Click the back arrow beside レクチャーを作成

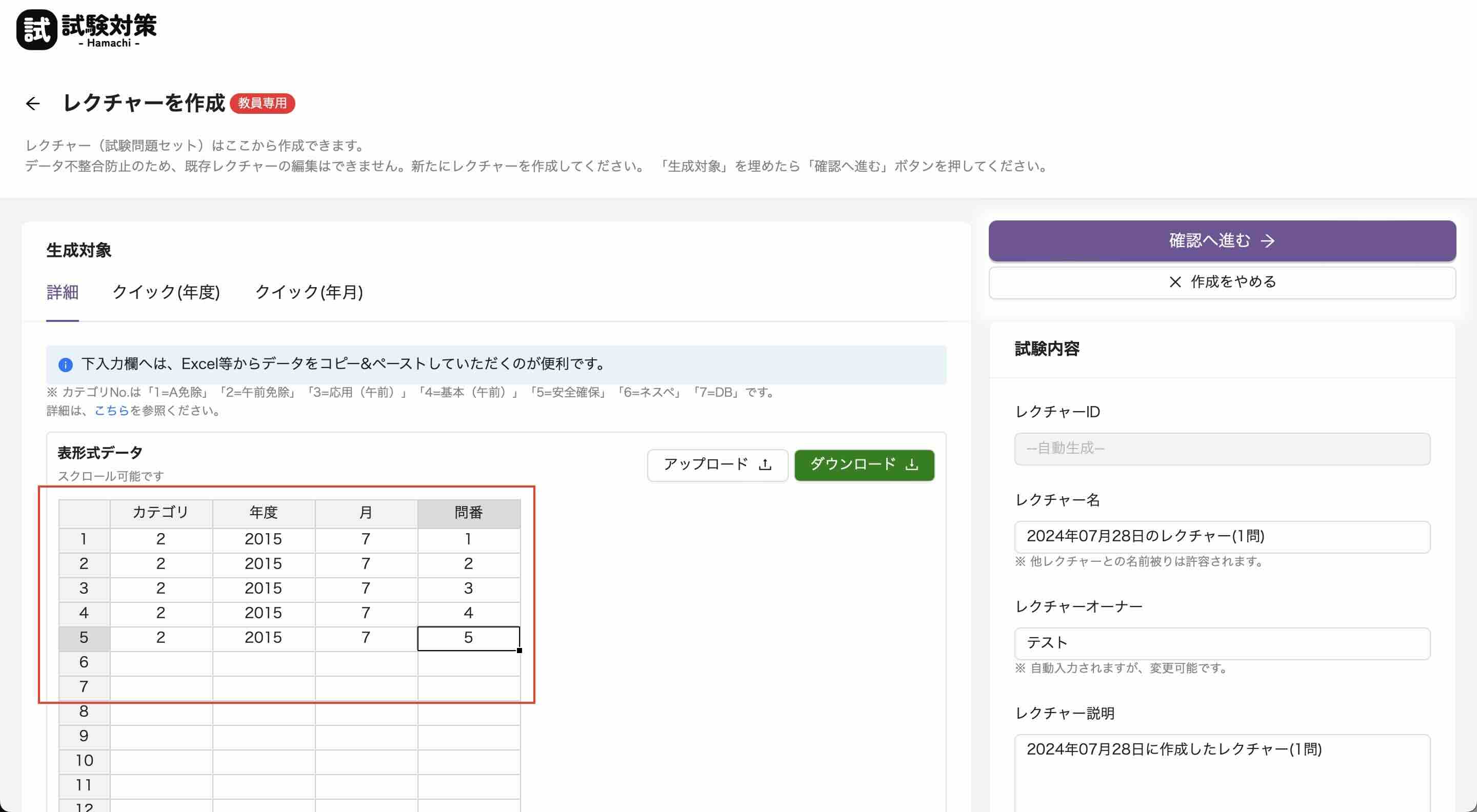[x=33, y=103]
